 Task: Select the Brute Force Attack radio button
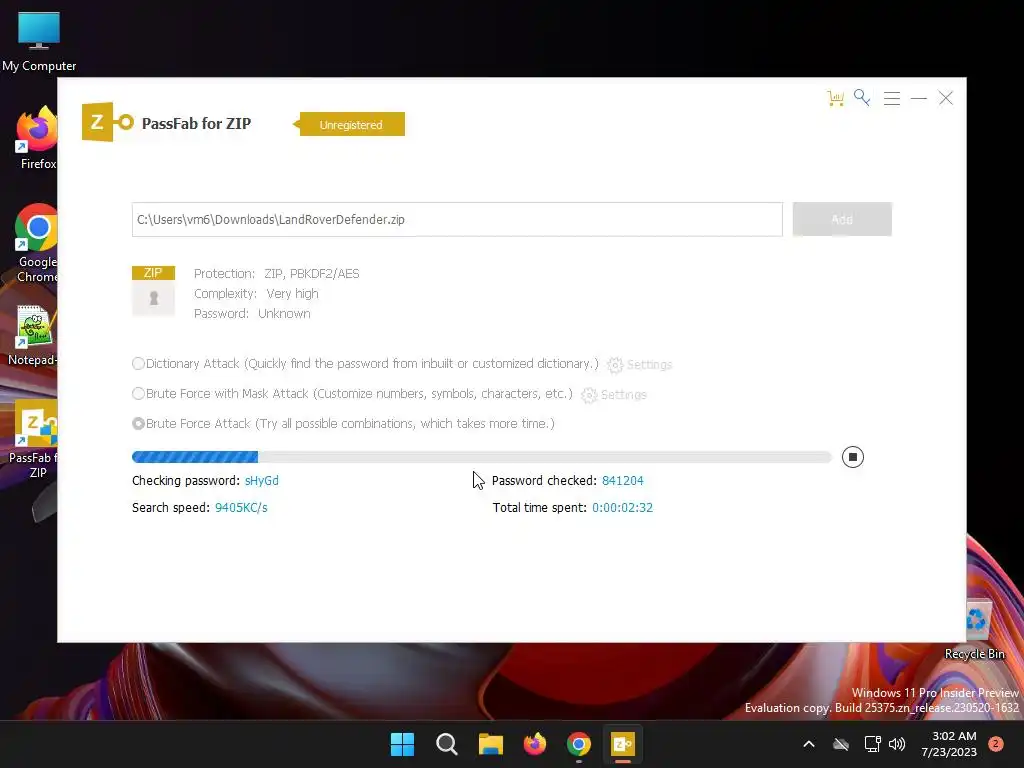pos(138,424)
